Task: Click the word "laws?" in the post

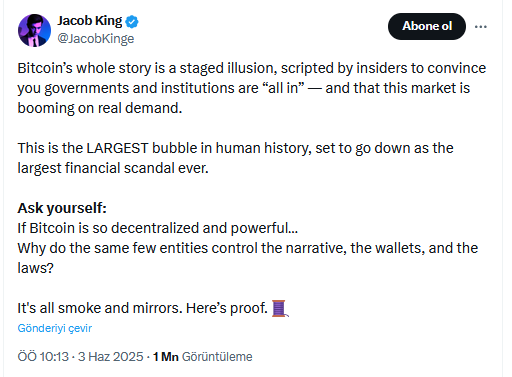Action: 35,268
